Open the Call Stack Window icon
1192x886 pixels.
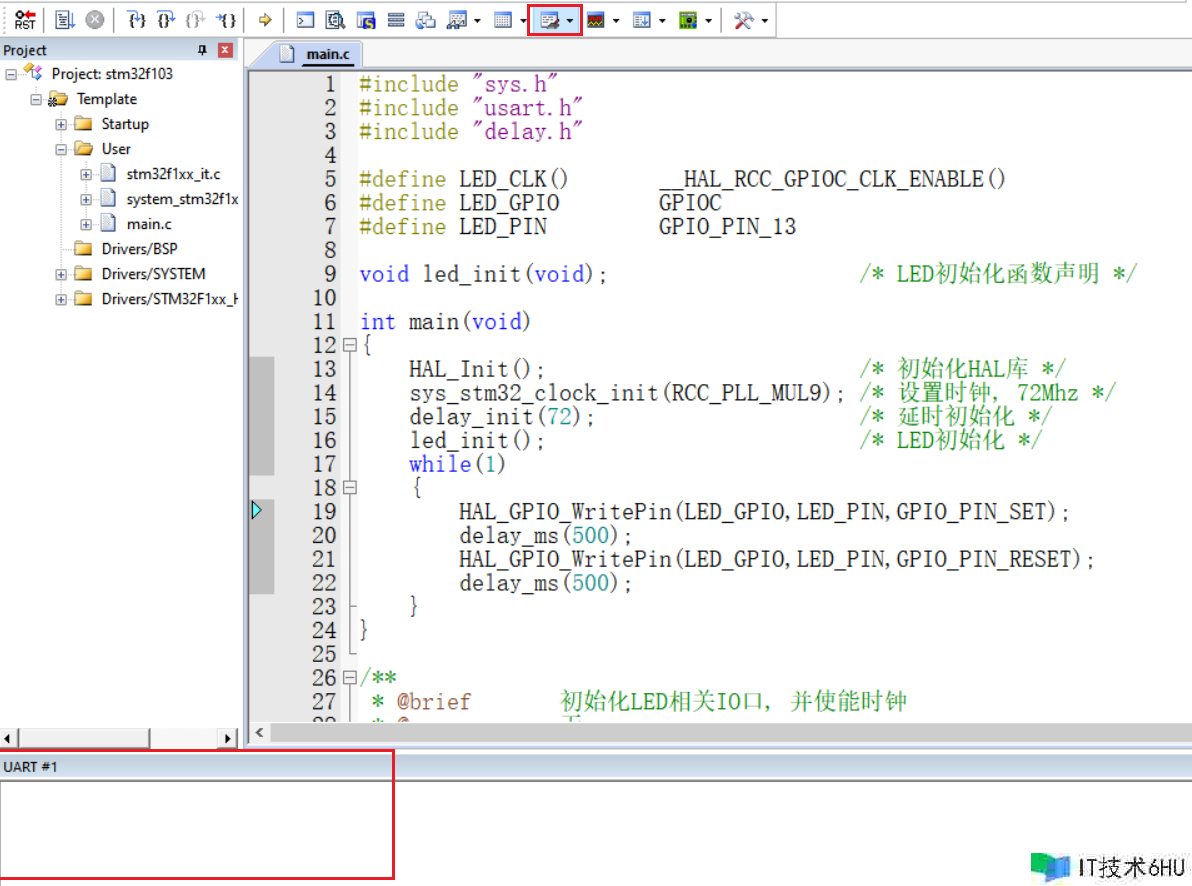pyautogui.click(x=426, y=20)
